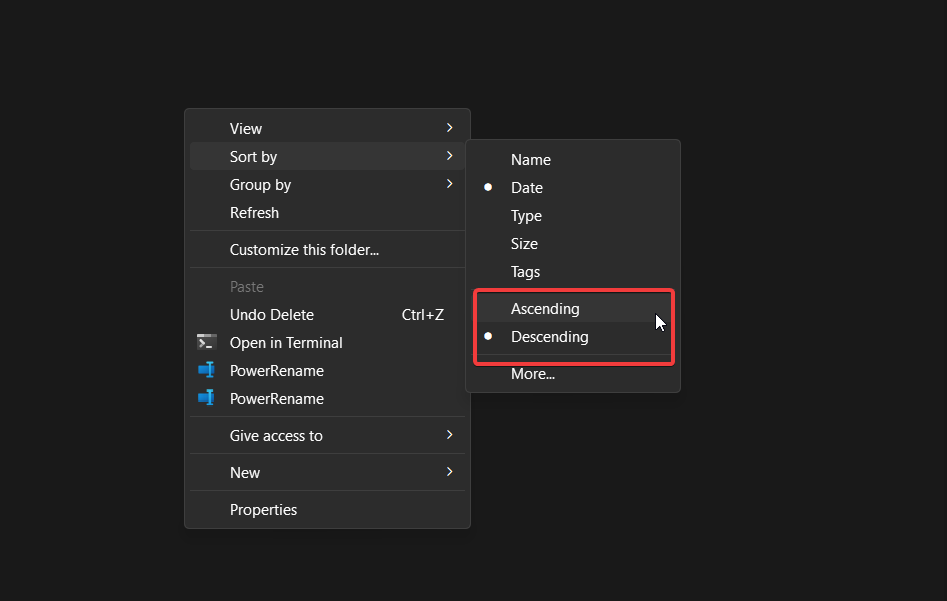Image resolution: width=947 pixels, height=601 pixels.
Task: Click the first PowerRename icon
Action: pos(207,370)
